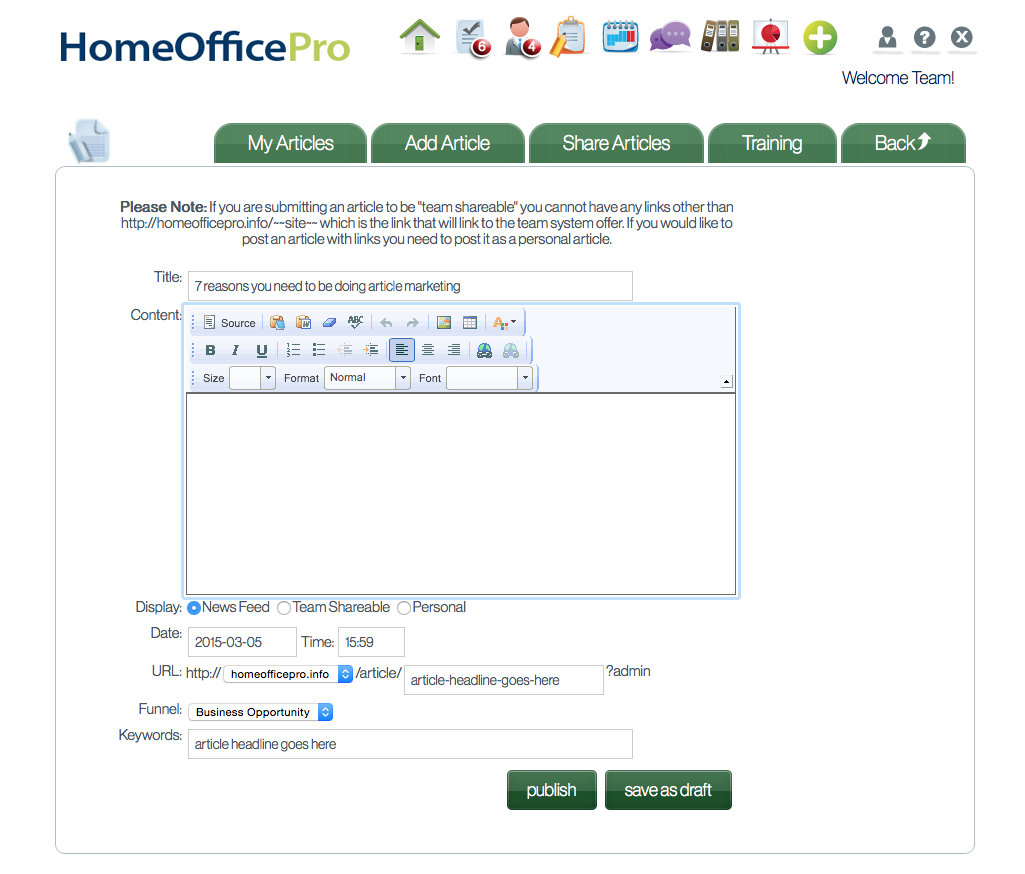Open the user profile icon
The width and height of the screenshot is (1025, 874).
[887, 37]
